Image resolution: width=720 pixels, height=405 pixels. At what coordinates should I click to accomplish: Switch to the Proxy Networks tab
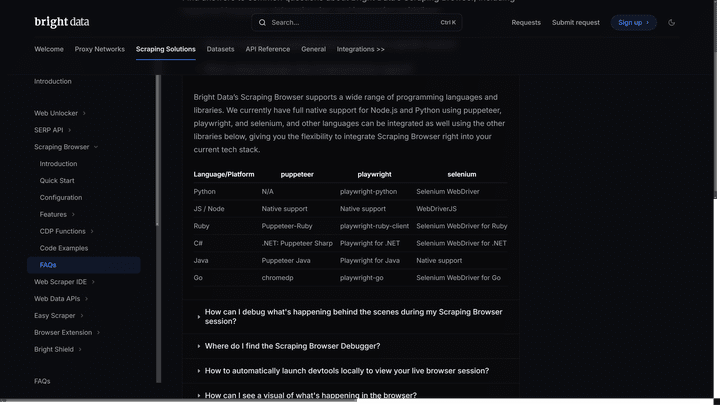[100, 49]
